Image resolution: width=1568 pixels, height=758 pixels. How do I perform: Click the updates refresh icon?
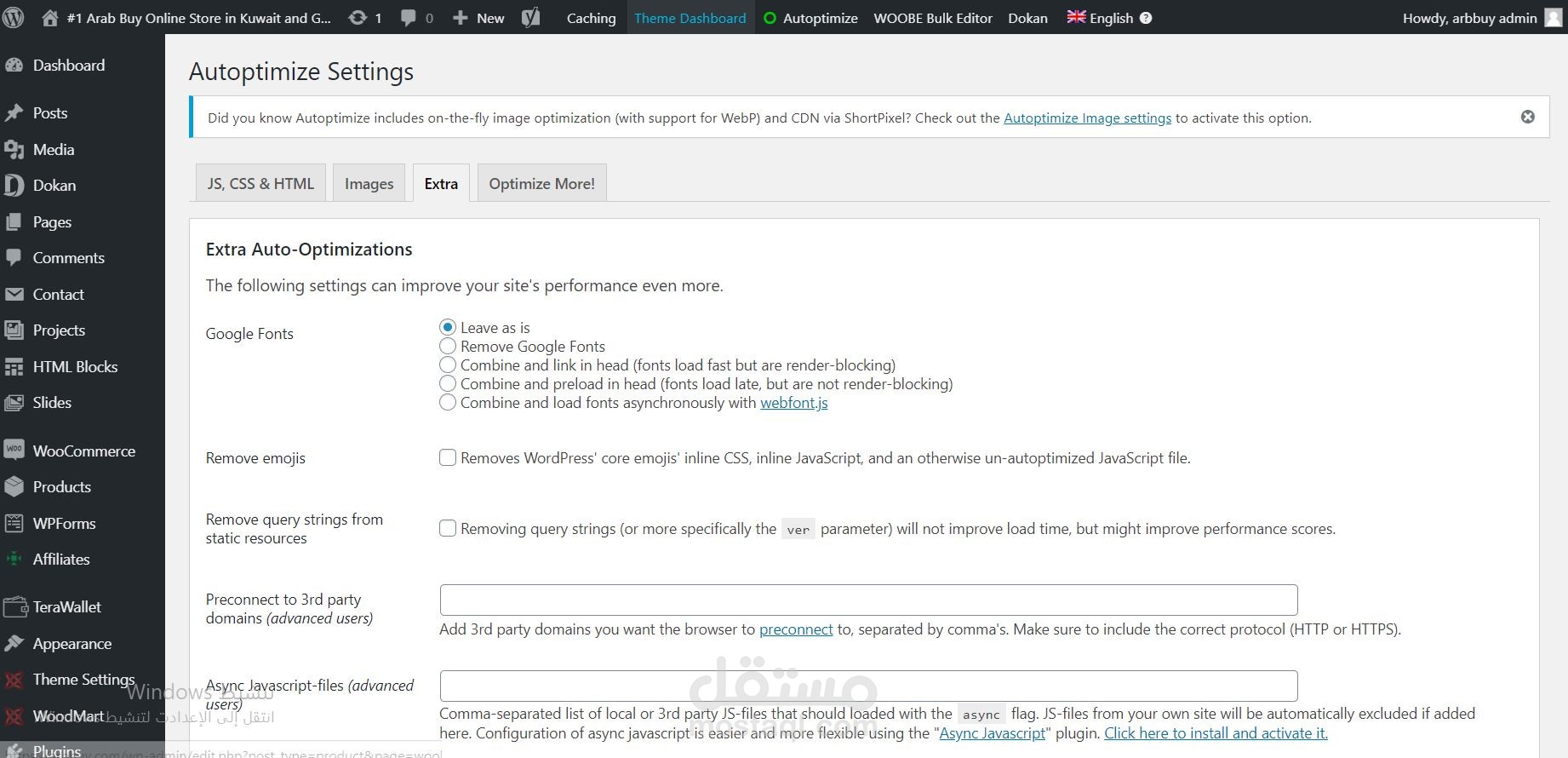click(x=358, y=18)
